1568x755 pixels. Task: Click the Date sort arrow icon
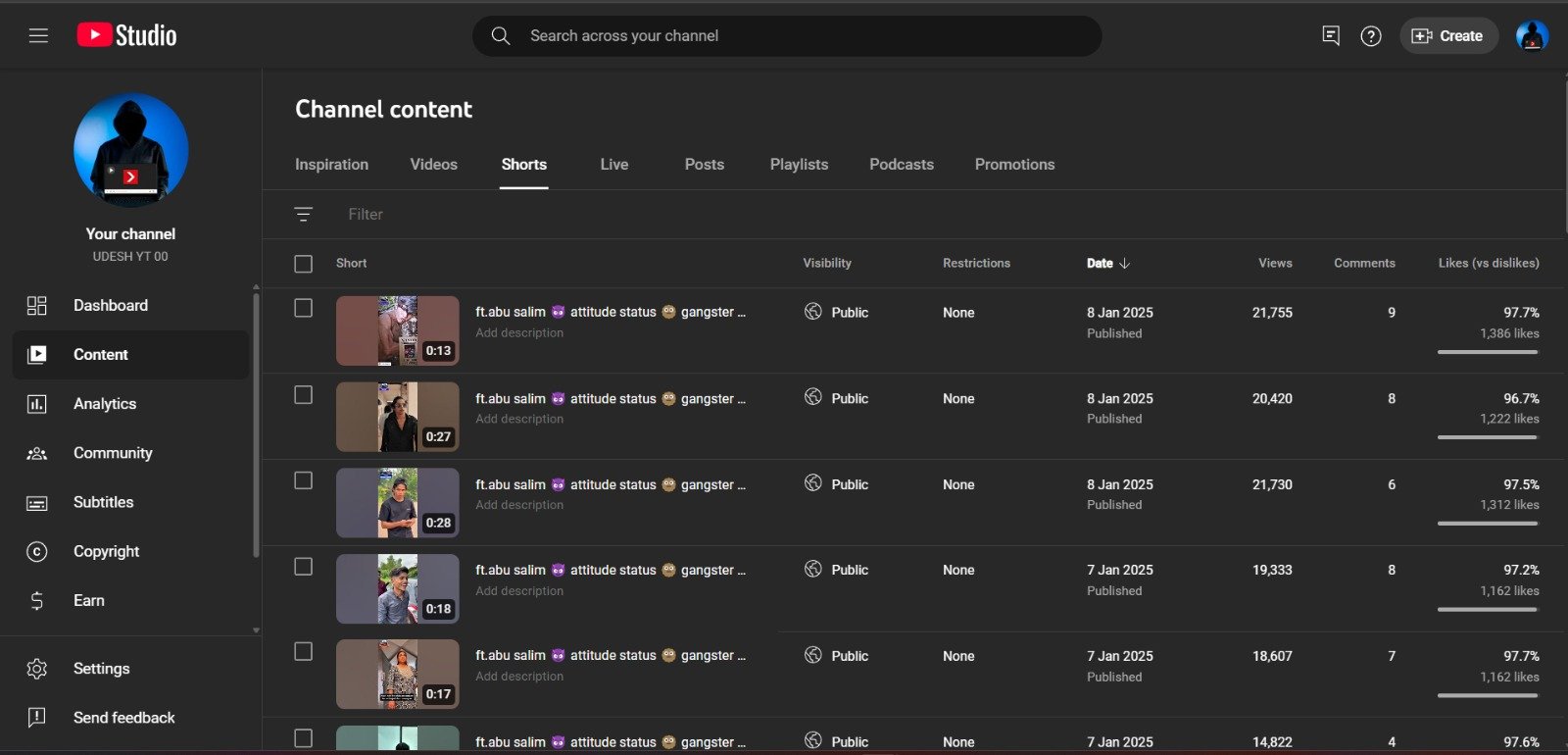point(1125,263)
